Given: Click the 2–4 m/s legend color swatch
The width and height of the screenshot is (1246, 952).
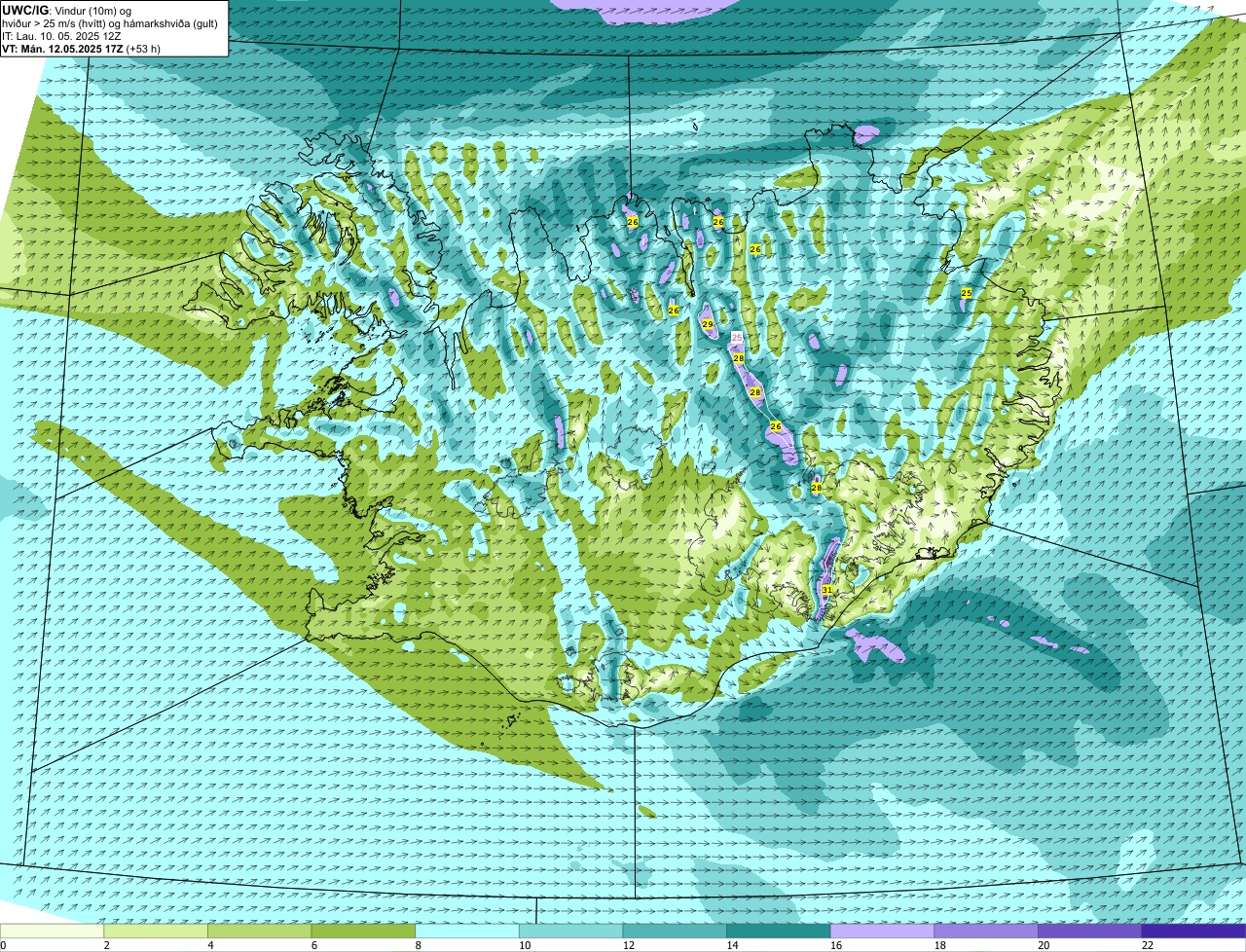Looking at the screenshot, I should (x=156, y=931).
